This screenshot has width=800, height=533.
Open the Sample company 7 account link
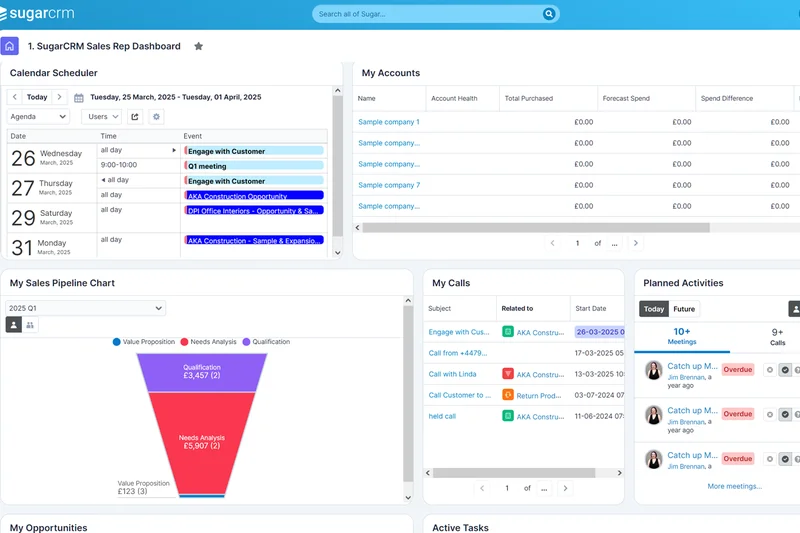(x=389, y=185)
